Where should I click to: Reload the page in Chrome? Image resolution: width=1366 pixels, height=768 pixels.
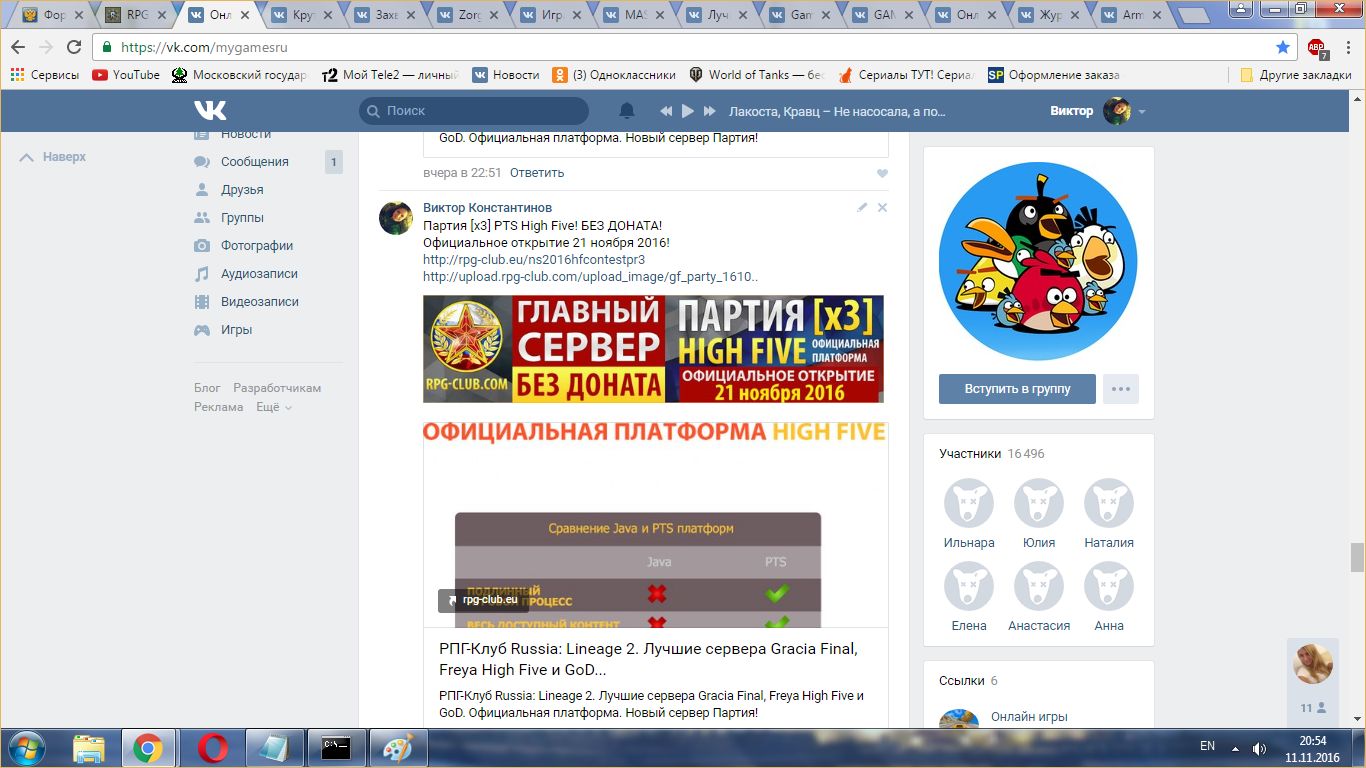[x=74, y=47]
